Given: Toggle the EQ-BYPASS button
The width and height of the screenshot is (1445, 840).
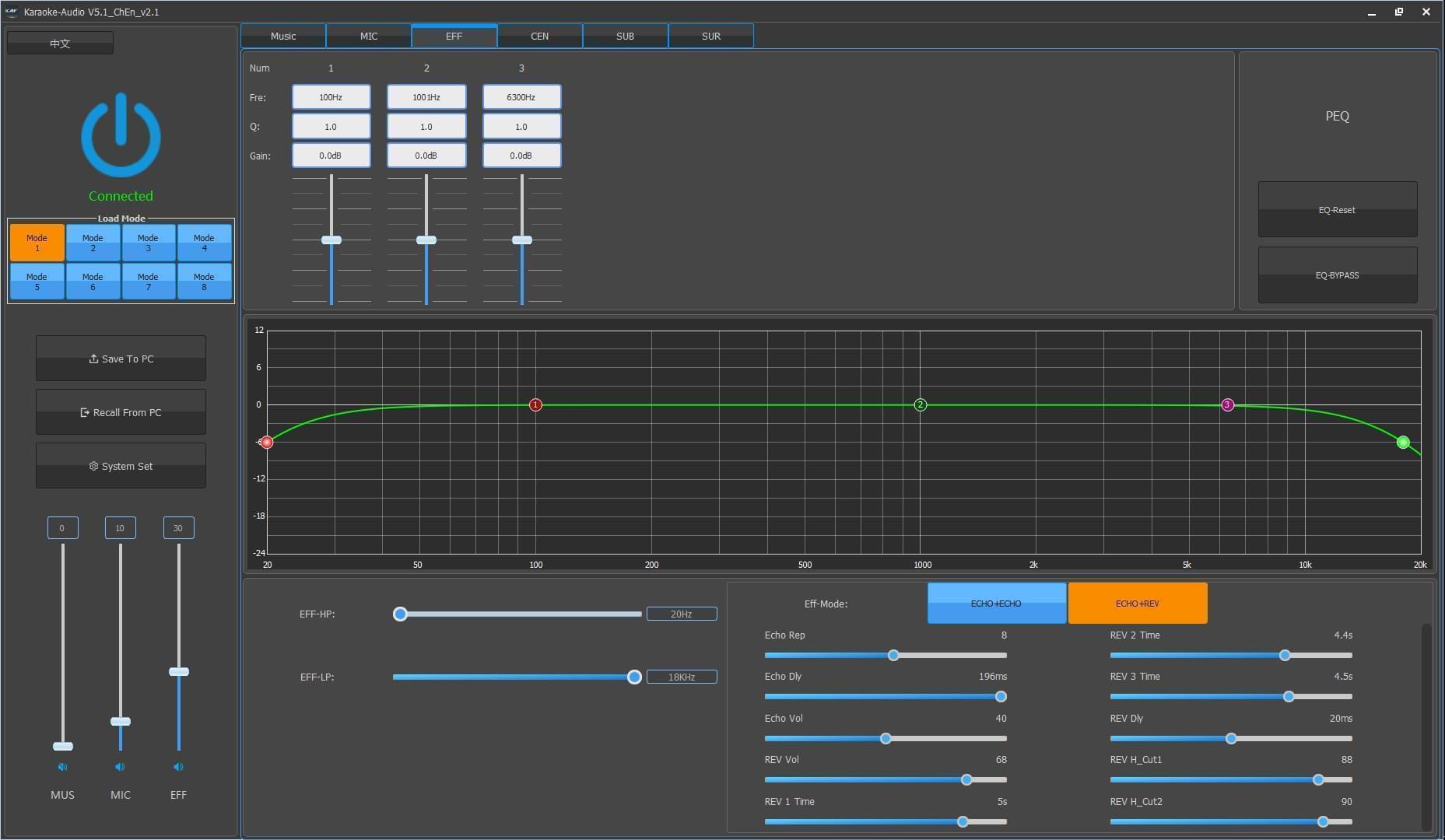Looking at the screenshot, I should [1337, 275].
